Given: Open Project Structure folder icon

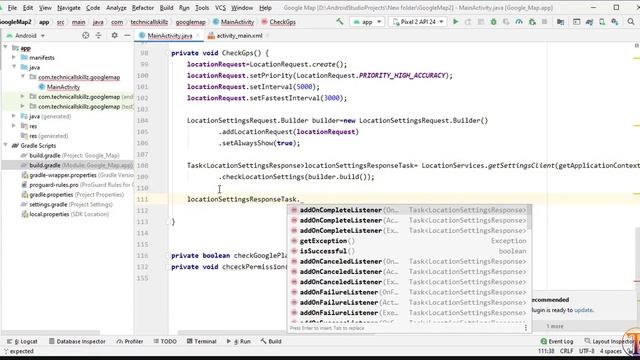Looking at the screenshot, I should coord(560,22).
